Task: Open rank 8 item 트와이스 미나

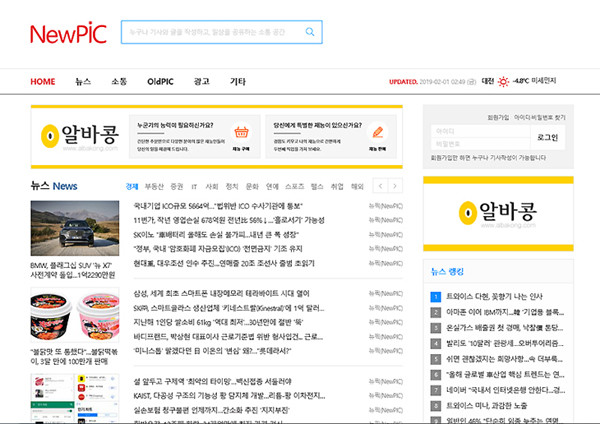Action: pyautogui.click(x=486, y=406)
